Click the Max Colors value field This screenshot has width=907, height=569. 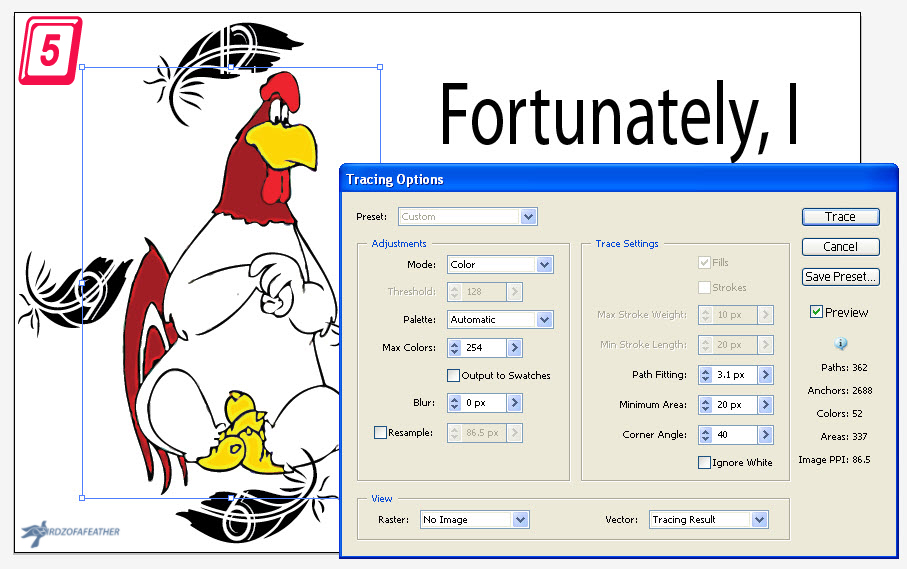(485, 348)
